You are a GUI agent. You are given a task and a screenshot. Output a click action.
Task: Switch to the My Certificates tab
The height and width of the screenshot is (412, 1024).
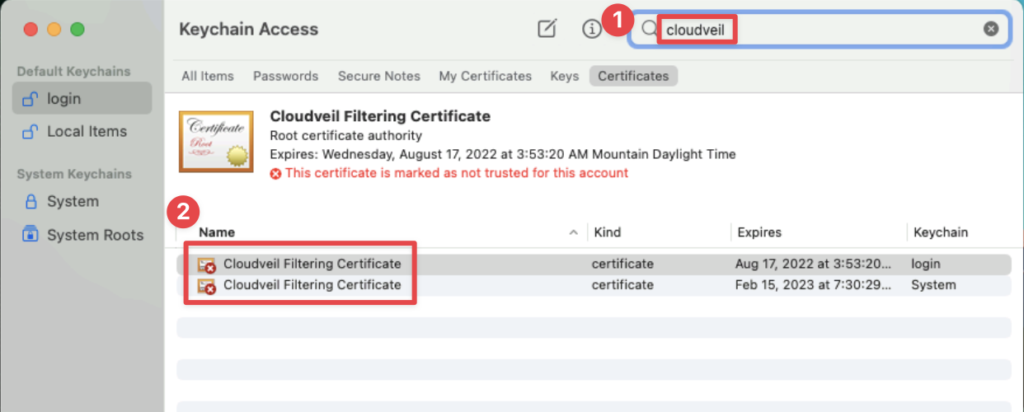tap(485, 76)
